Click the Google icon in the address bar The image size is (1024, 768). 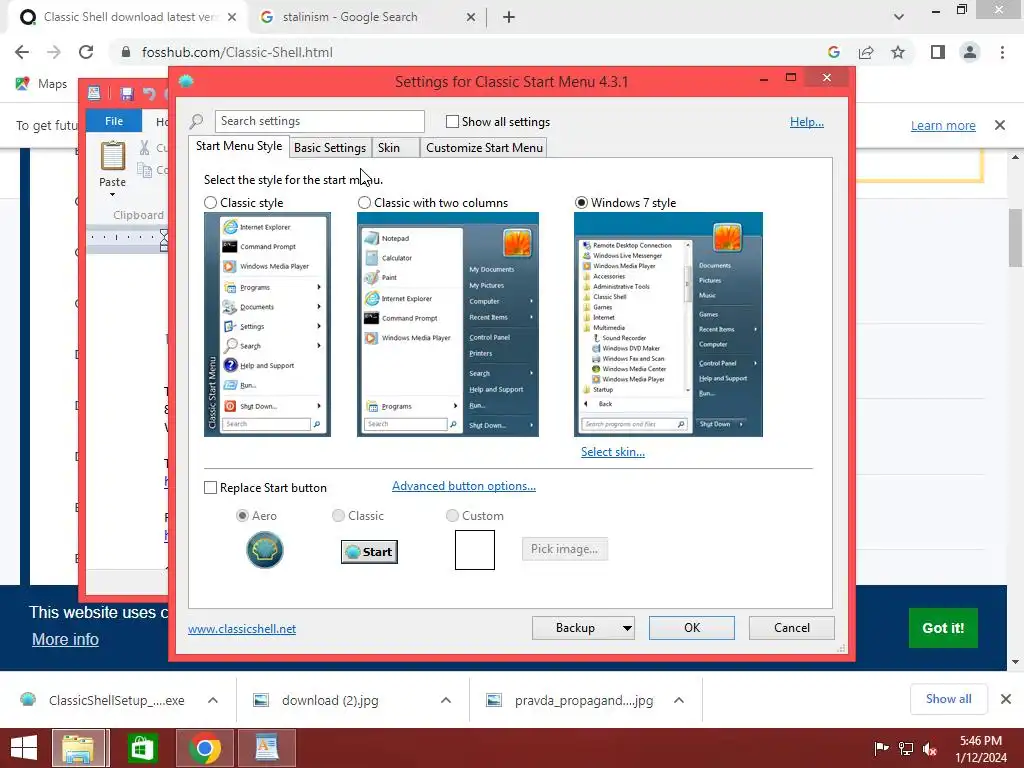tap(833, 52)
